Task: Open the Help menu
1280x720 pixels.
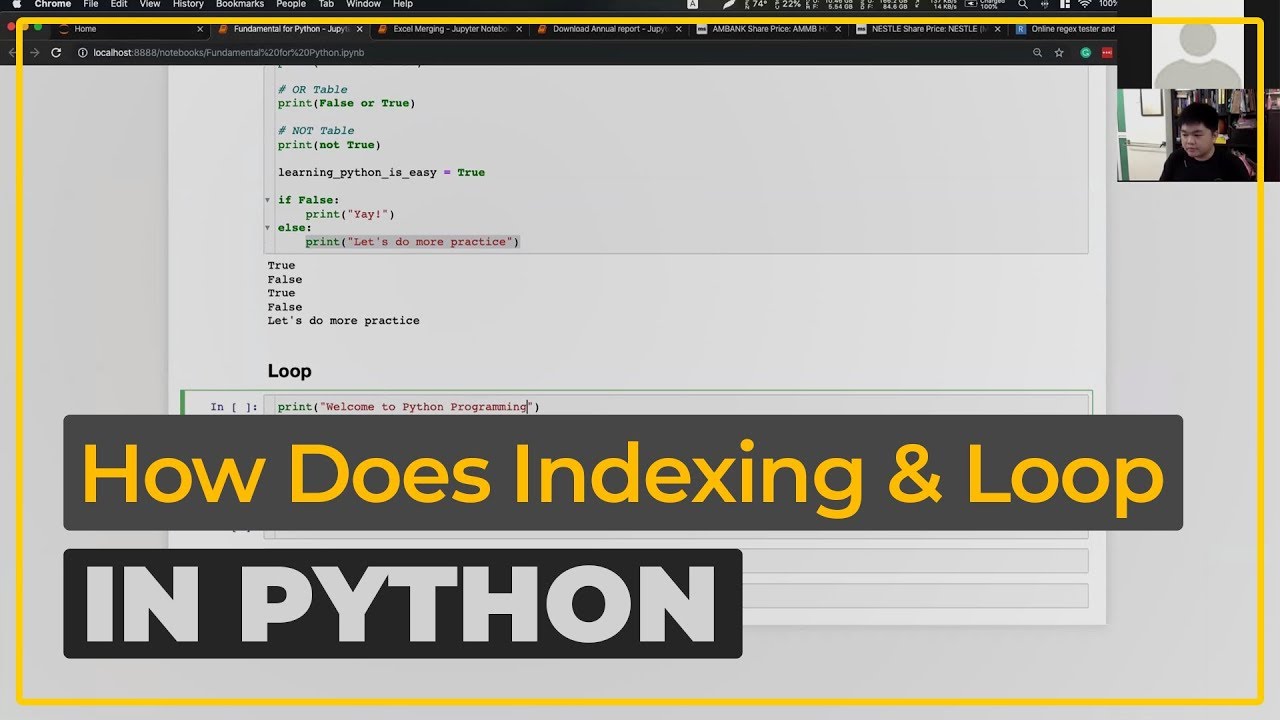Action: click(403, 4)
